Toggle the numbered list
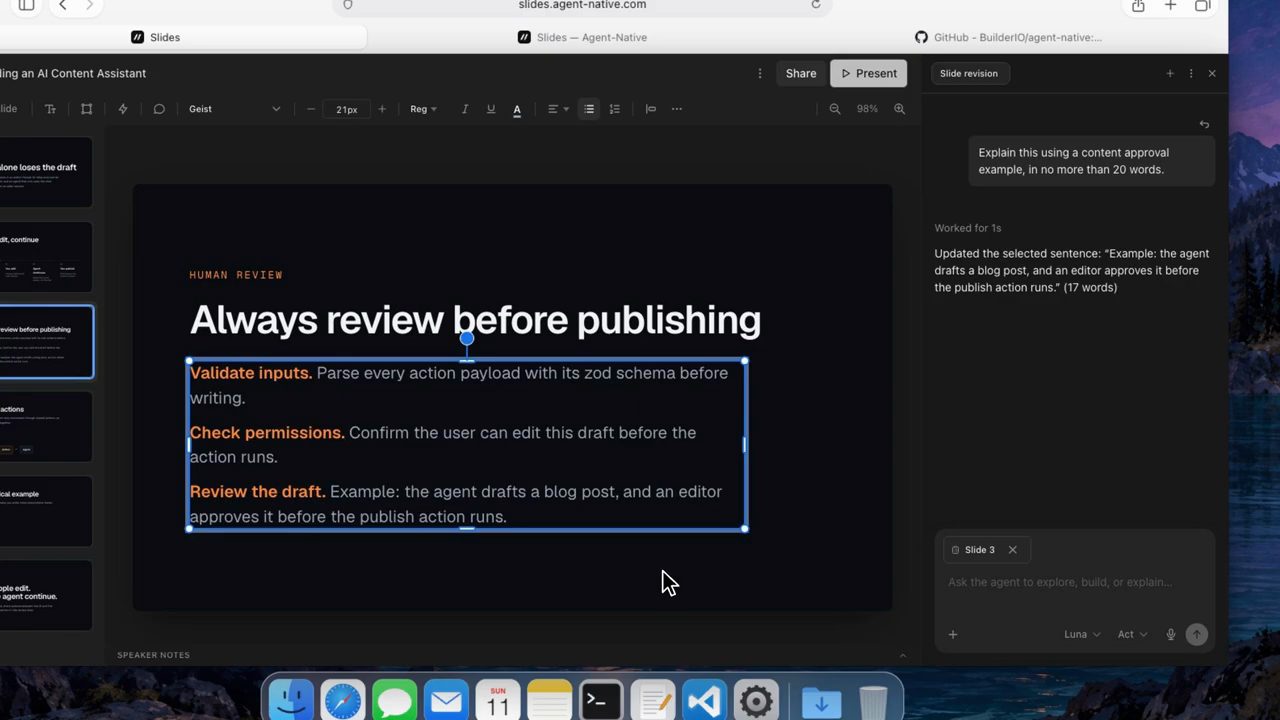The image size is (1280, 720). click(615, 109)
